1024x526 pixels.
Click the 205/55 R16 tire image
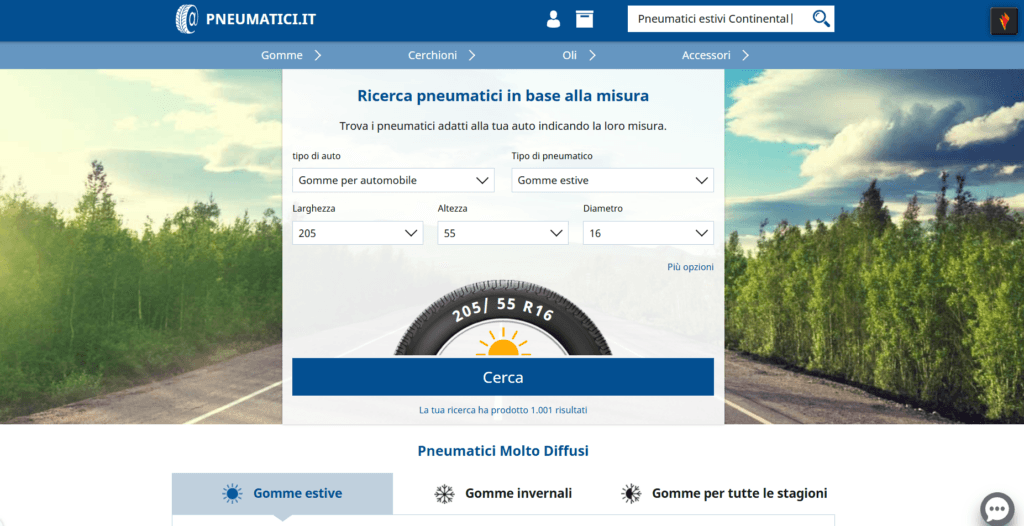click(503, 319)
